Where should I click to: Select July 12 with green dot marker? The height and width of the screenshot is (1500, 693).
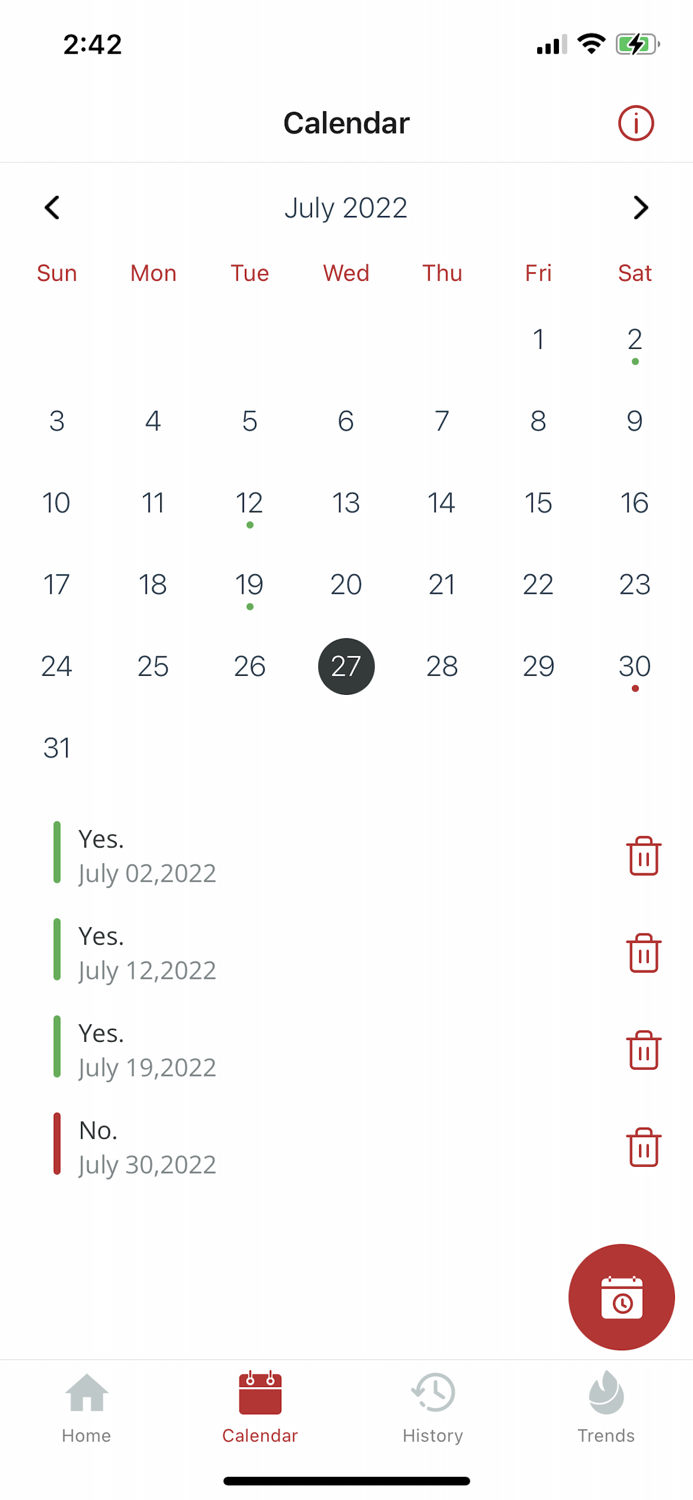[250, 502]
